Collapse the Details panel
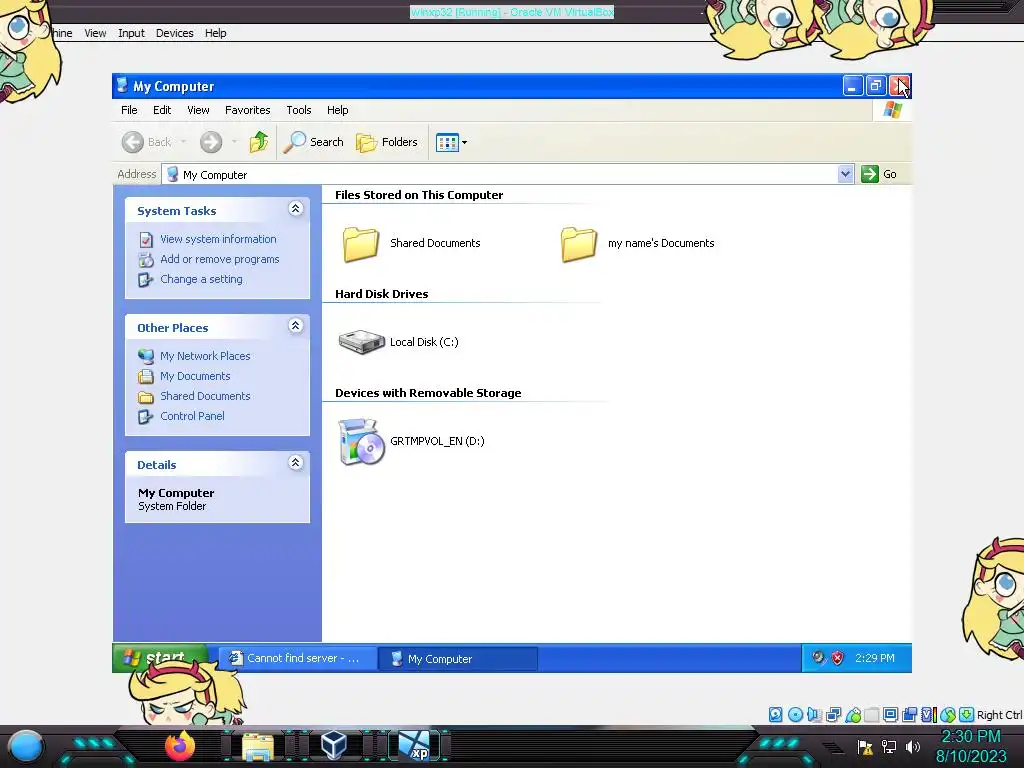The height and width of the screenshot is (768, 1024). (295, 463)
